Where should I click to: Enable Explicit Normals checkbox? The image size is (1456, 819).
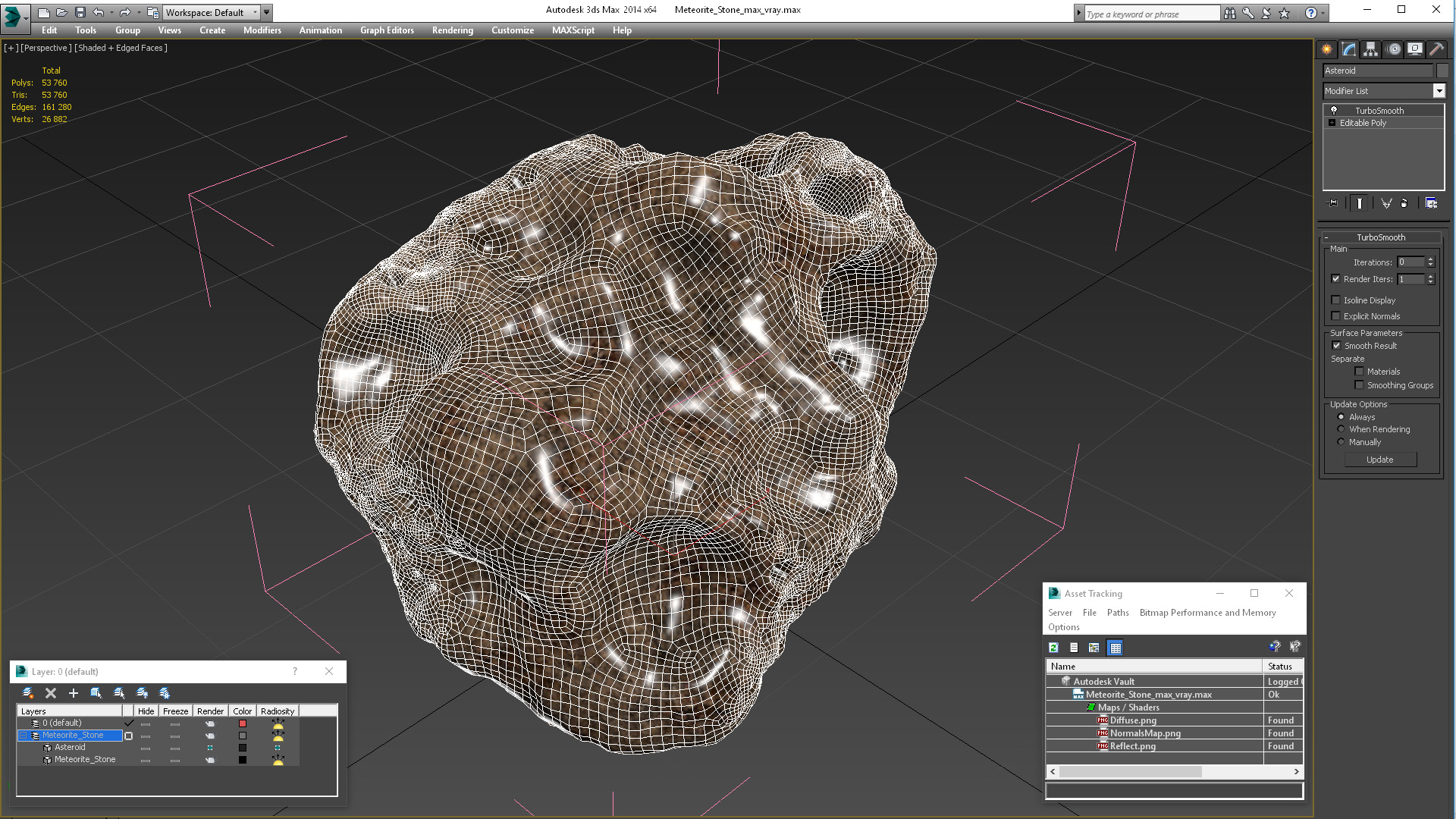pyautogui.click(x=1336, y=316)
